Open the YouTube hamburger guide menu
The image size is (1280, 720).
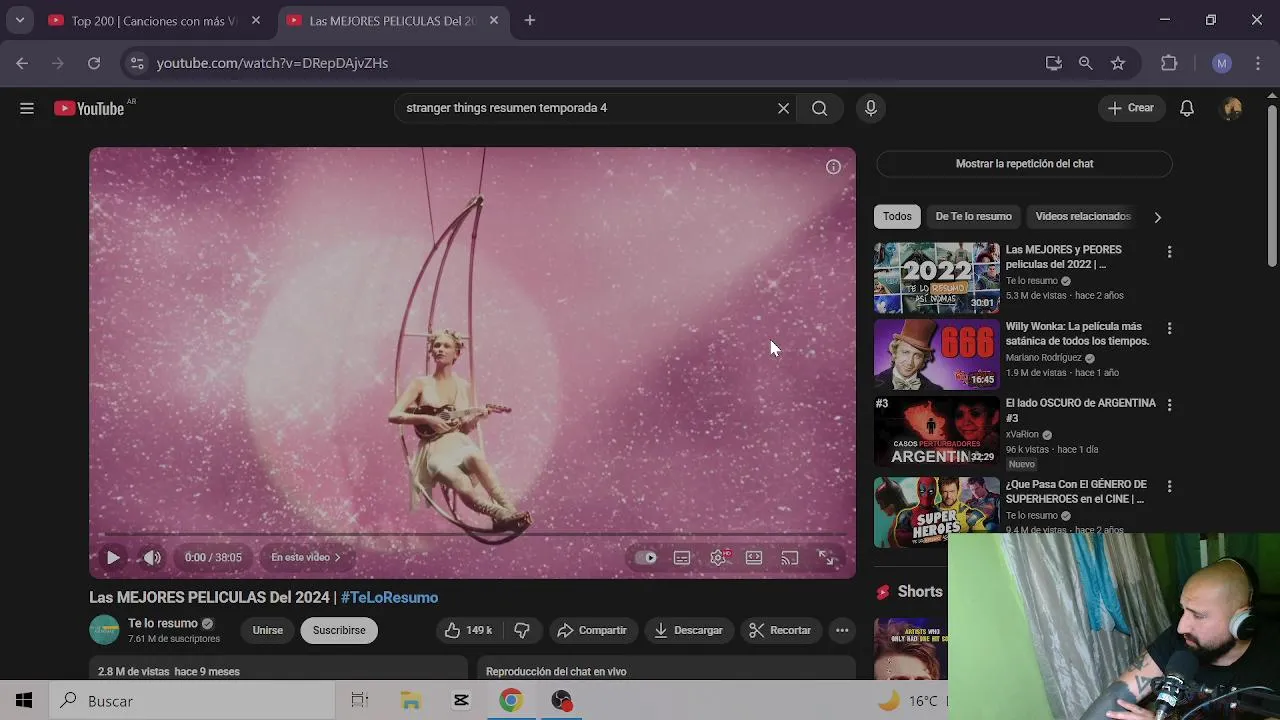point(27,108)
